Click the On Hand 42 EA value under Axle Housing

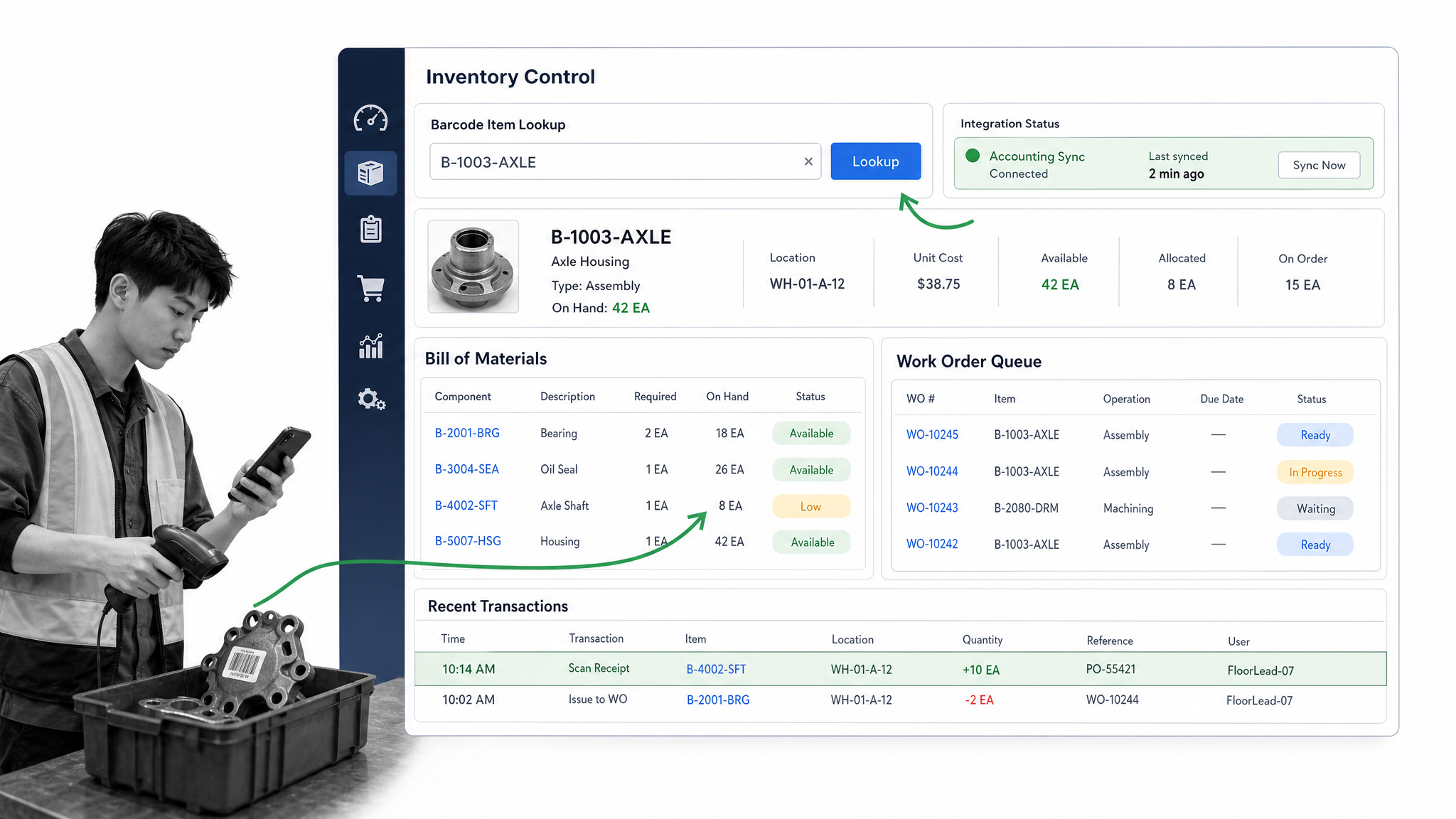pyautogui.click(x=631, y=308)
